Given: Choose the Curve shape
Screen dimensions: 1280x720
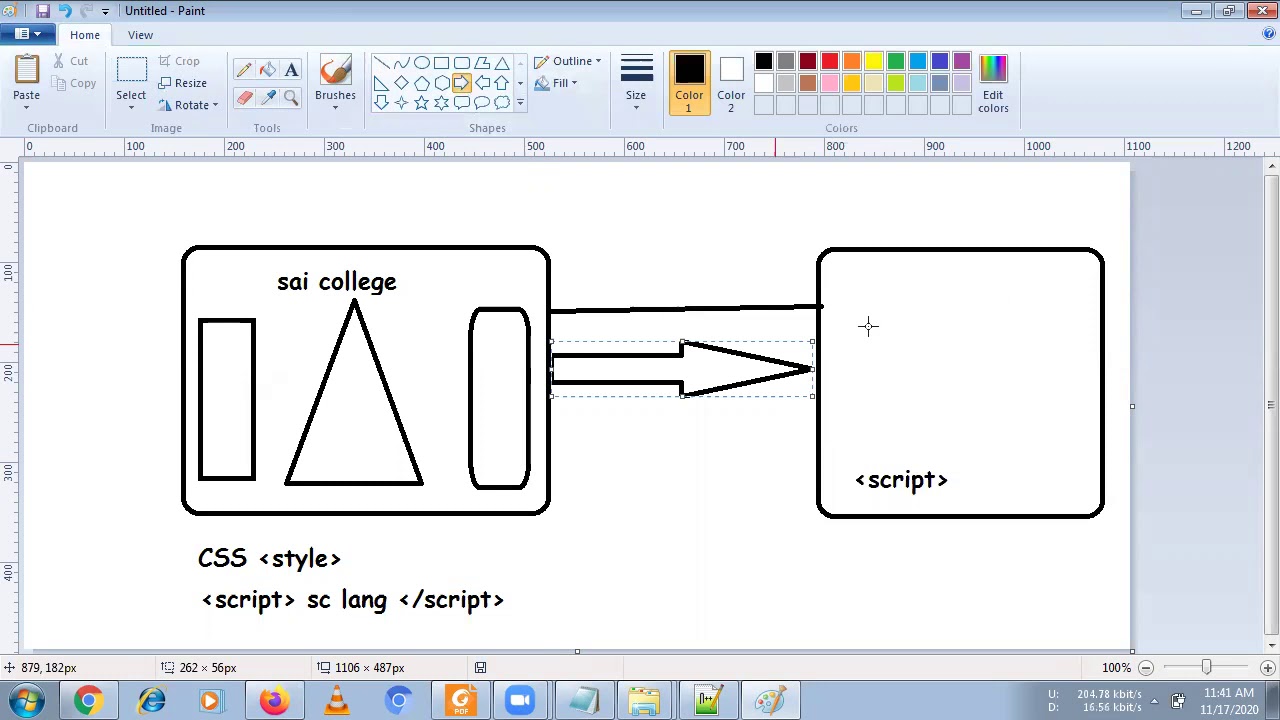Looking at the screenshot, I should (401, 63).
